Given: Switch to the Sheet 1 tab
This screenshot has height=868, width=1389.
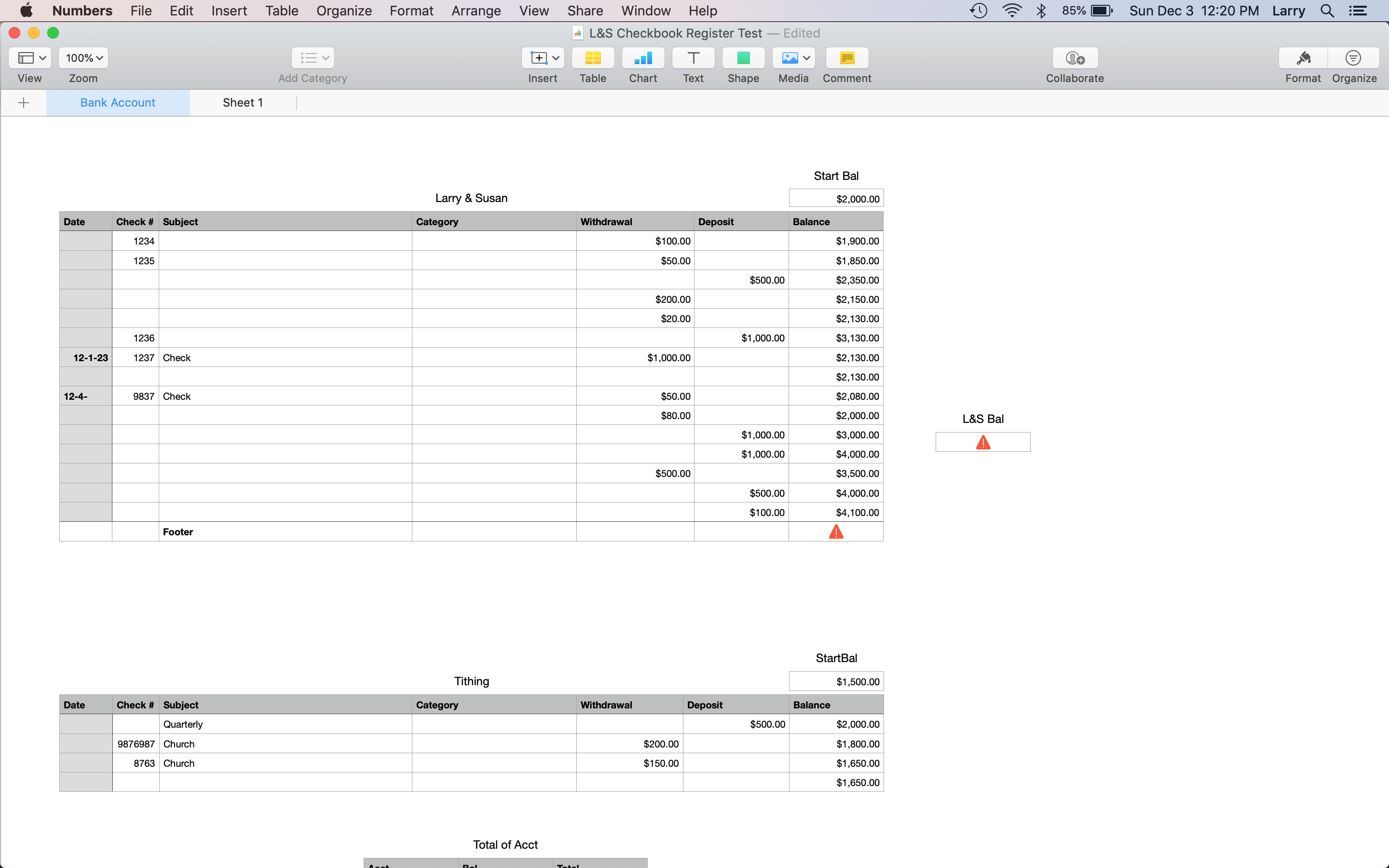Looking at the screenshot, I should click(x=243, y=103).
